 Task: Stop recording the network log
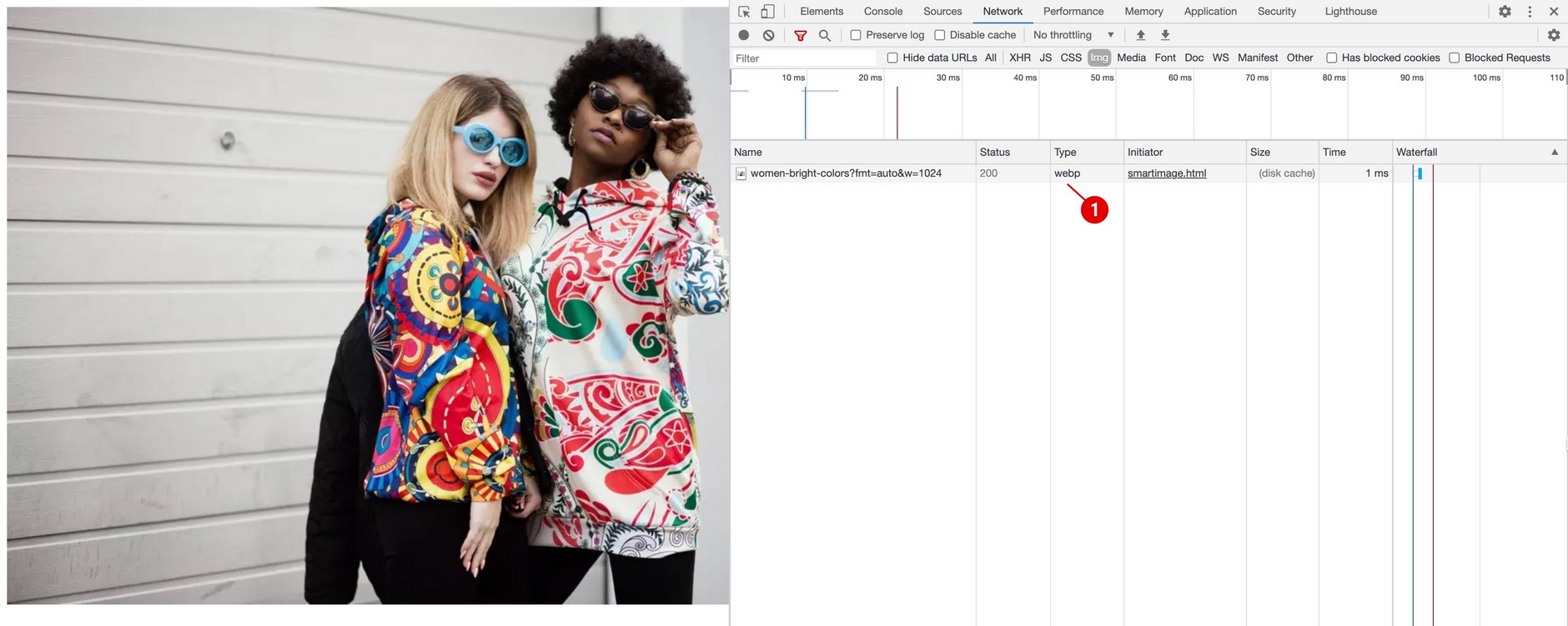pyautogui.click(x=744, y=35)
